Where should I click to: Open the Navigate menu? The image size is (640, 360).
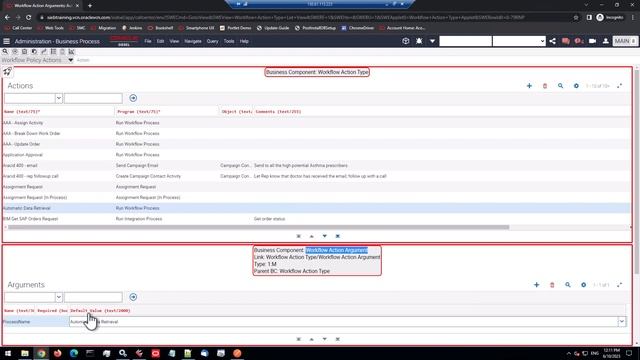[193, 41]
